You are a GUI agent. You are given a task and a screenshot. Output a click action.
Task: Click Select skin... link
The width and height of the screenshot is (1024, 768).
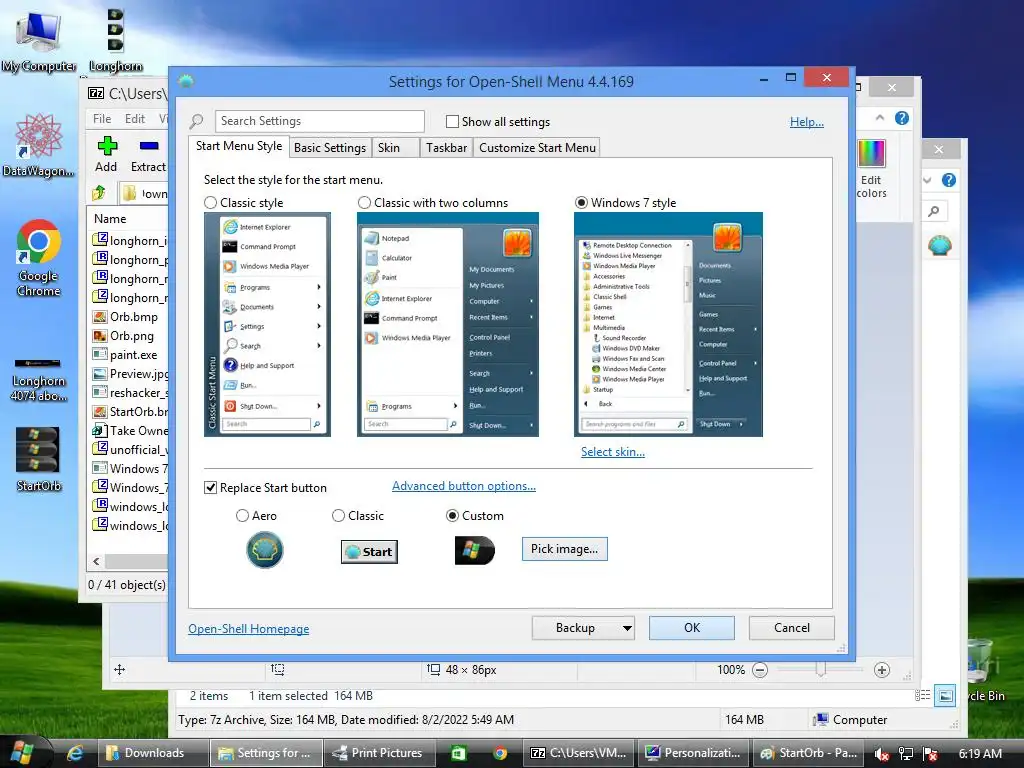(613, 452)
